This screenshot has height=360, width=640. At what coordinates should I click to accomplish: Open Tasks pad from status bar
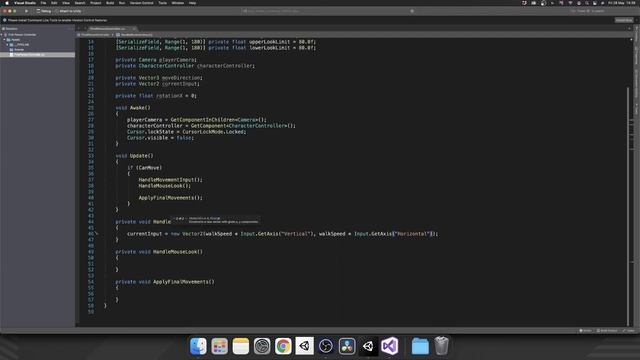click(x=629, y=331)
